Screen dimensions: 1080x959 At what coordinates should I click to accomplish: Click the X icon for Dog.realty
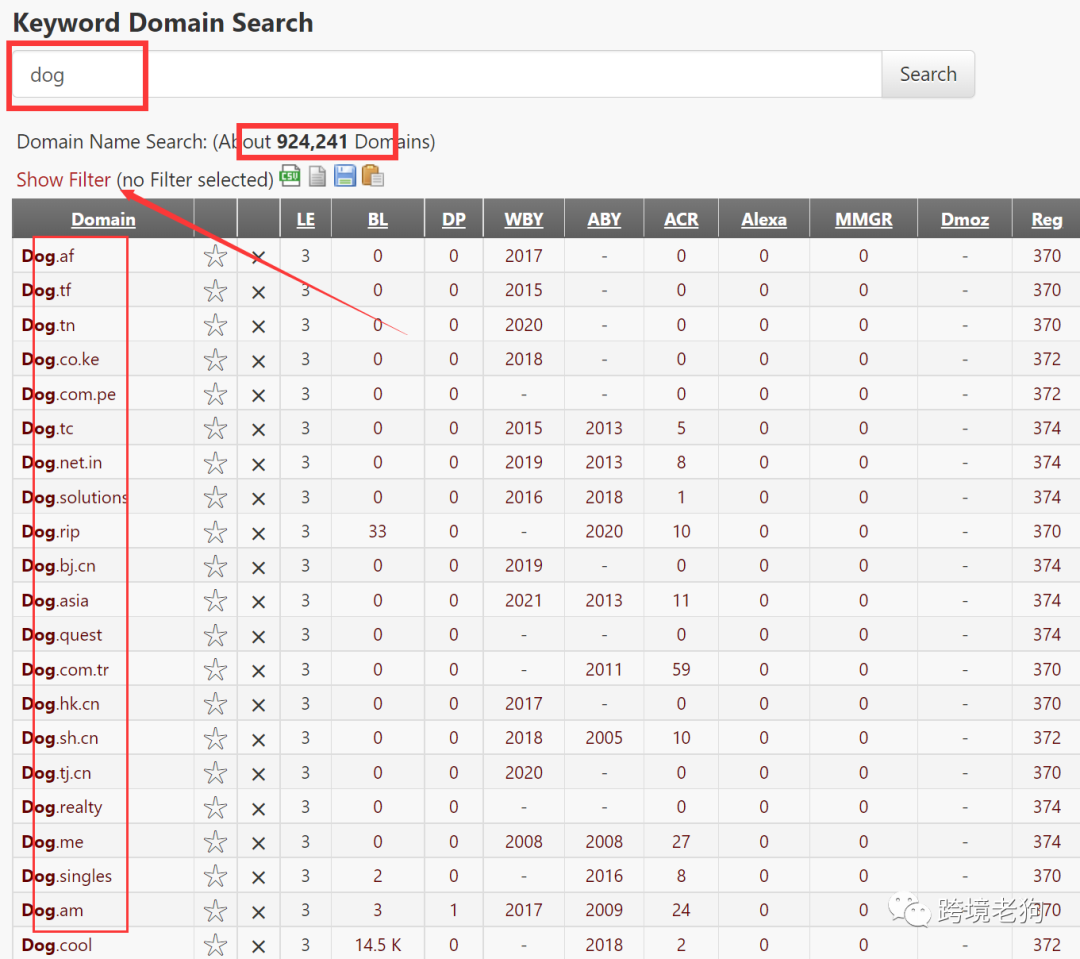(x=258, y=809)
